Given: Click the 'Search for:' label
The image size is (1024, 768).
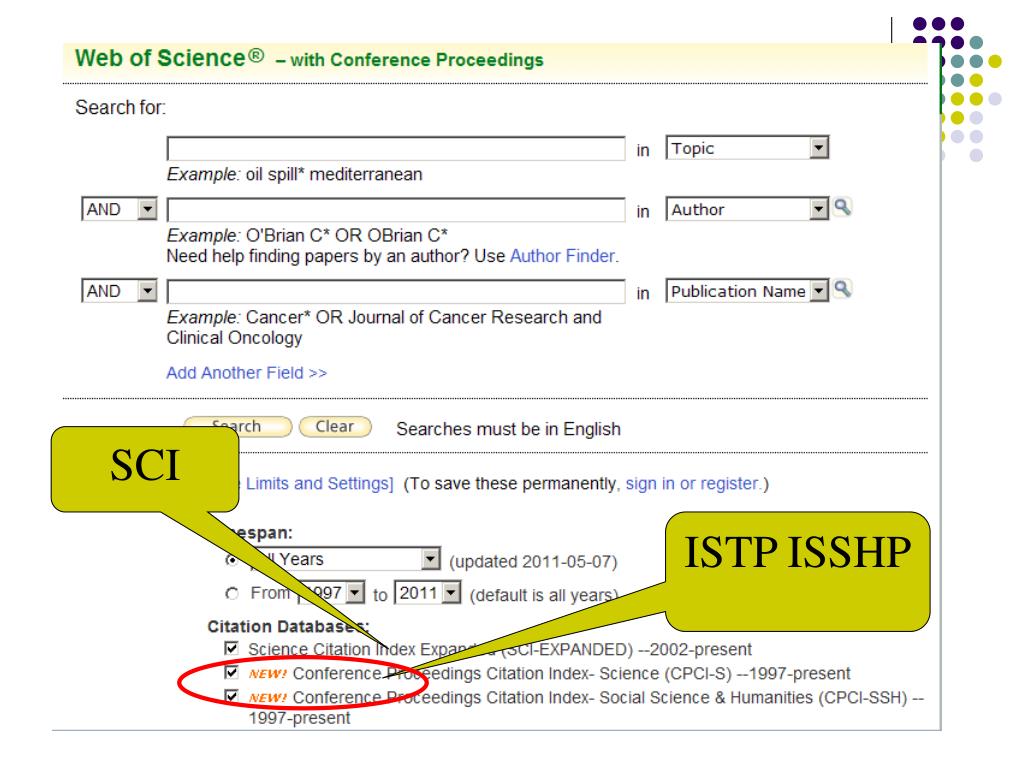Looking at the screenshot, I should pos(121,107).
